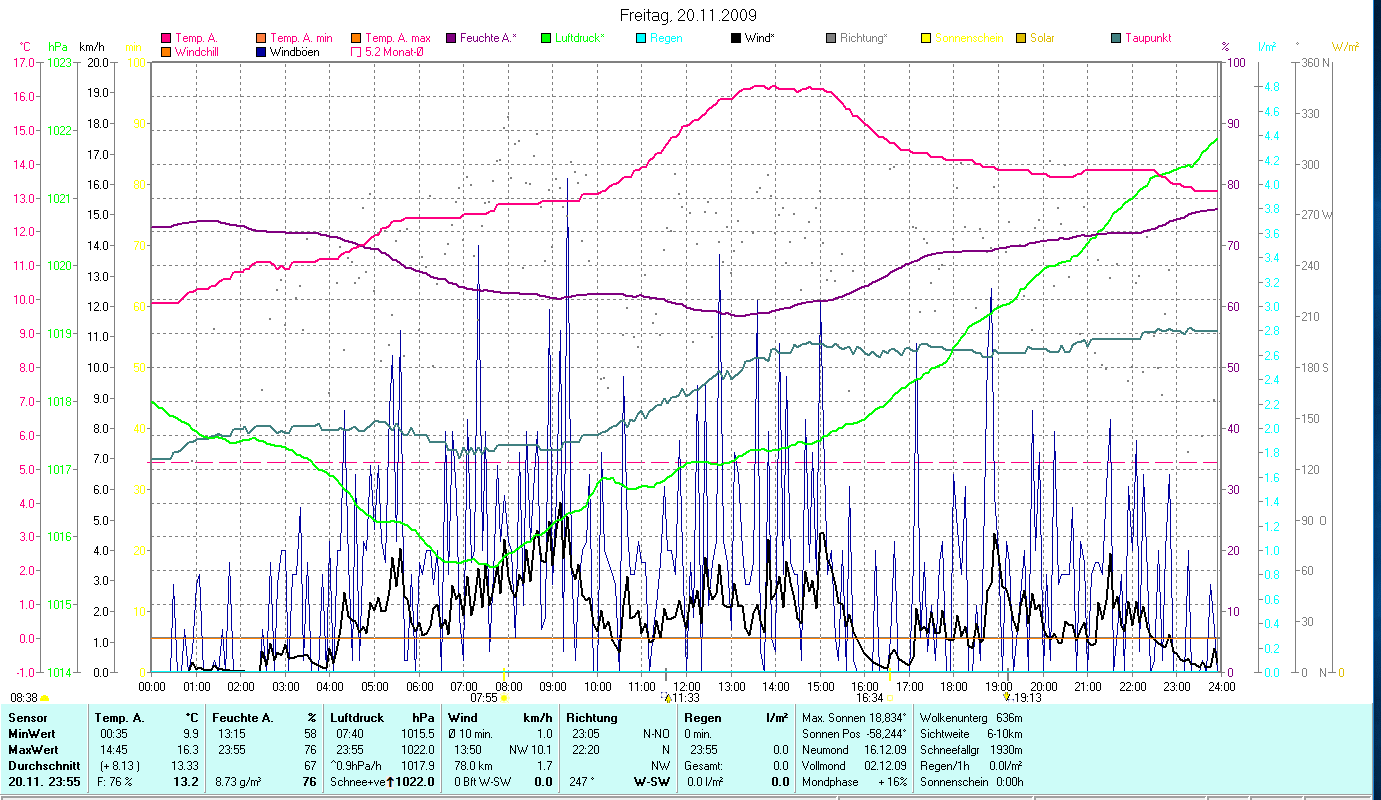
Task: Click the cyan Regen legend square
Action: (x=641, y=39)
